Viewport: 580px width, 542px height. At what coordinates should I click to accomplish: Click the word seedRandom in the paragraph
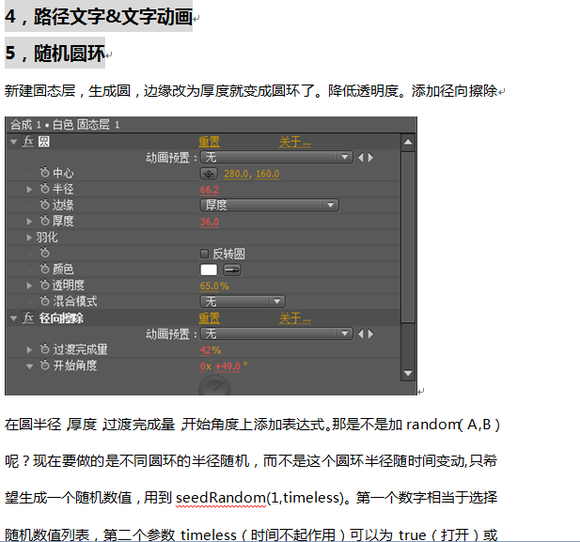[221, 498]
